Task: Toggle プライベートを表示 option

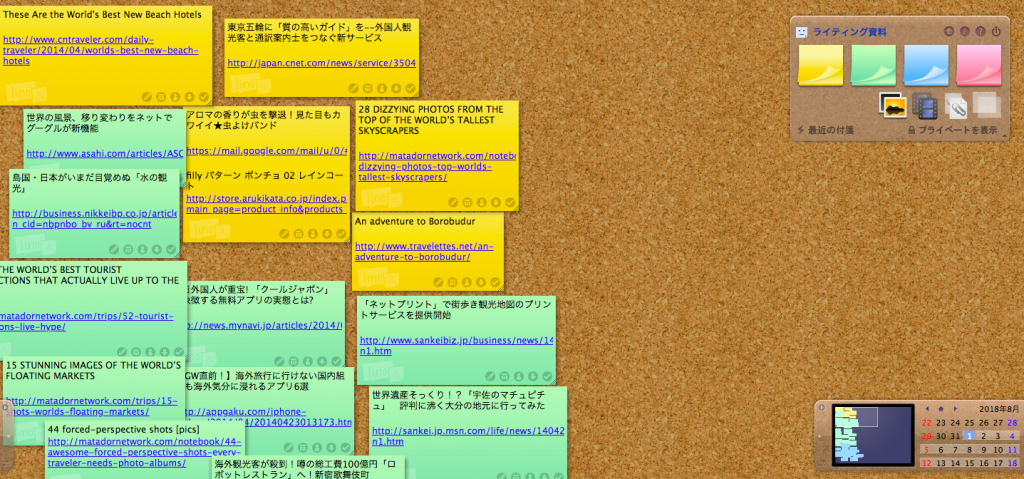Action: point(953,130)
